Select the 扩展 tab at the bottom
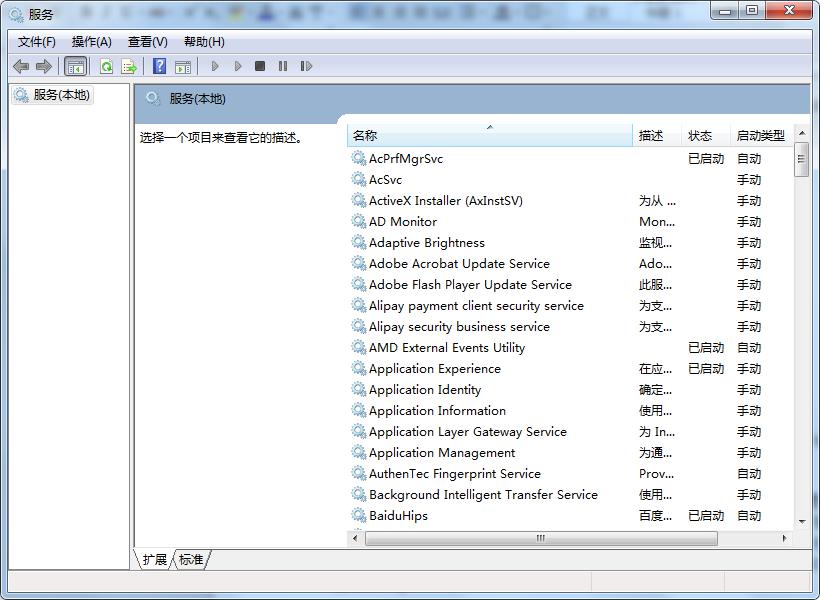820x600 pixels. (155, 560)
